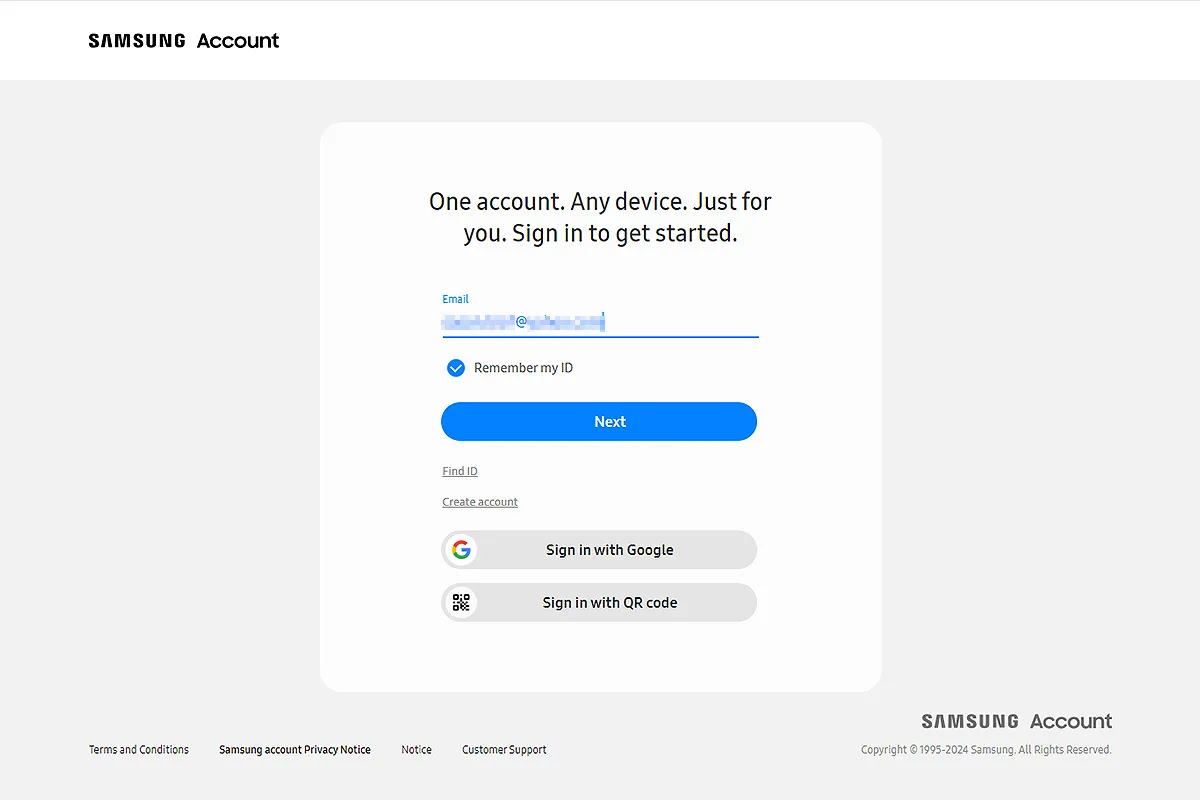Viewport: 1200px width, 800px height.
Task: Click the Account wordmark next to the header logo
Action: pos(238,40)
